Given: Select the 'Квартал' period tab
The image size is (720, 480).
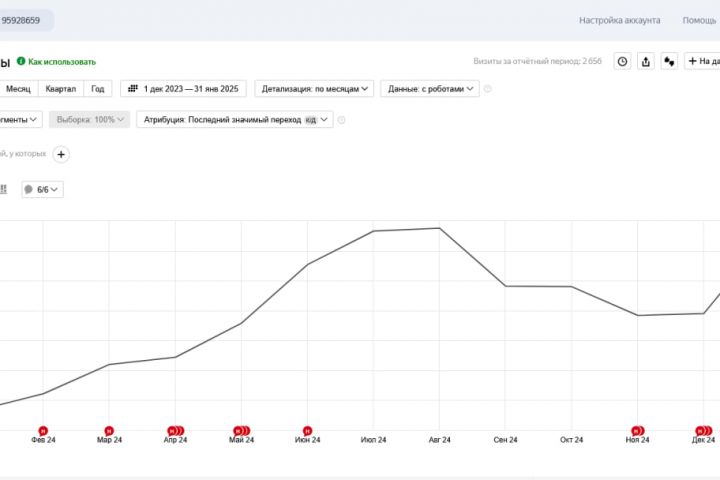Looking at the screenshot, I should pos(61,89).
